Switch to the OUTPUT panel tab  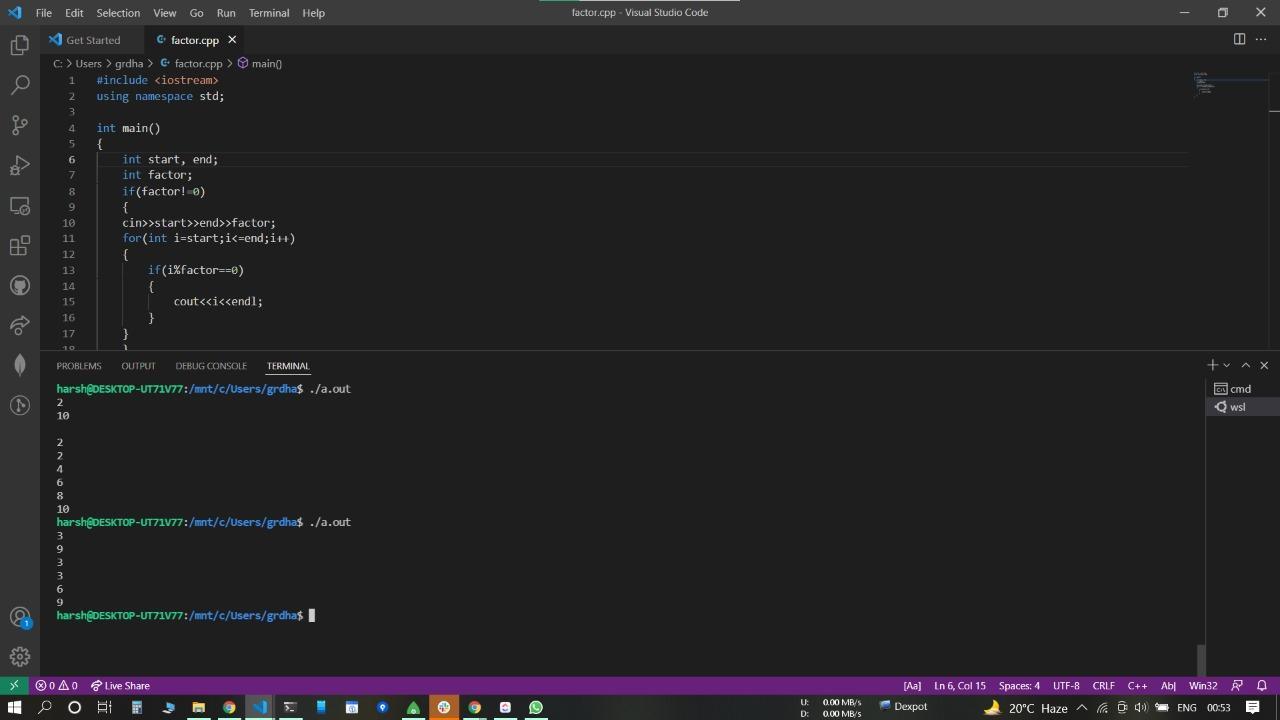click(138, 366)
